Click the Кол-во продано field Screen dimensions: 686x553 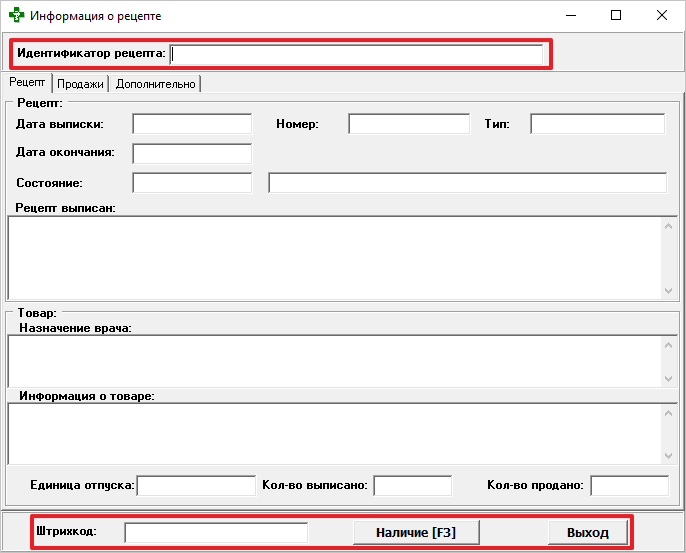click(629, 485)
